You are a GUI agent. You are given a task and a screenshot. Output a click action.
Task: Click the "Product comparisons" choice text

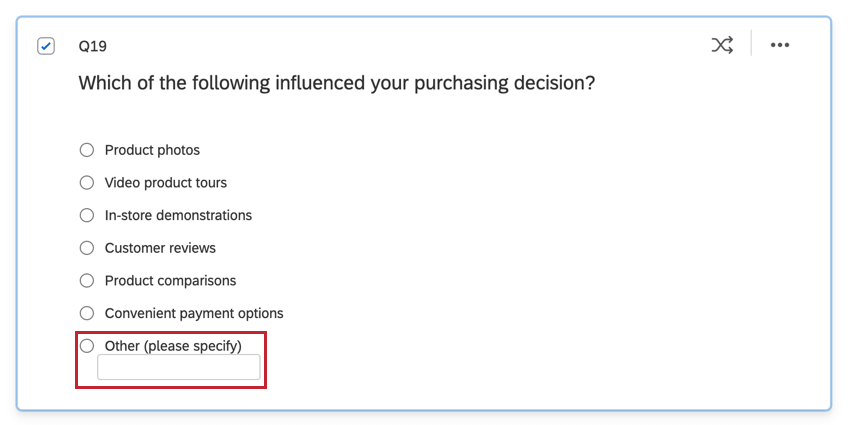pos(170,281)
